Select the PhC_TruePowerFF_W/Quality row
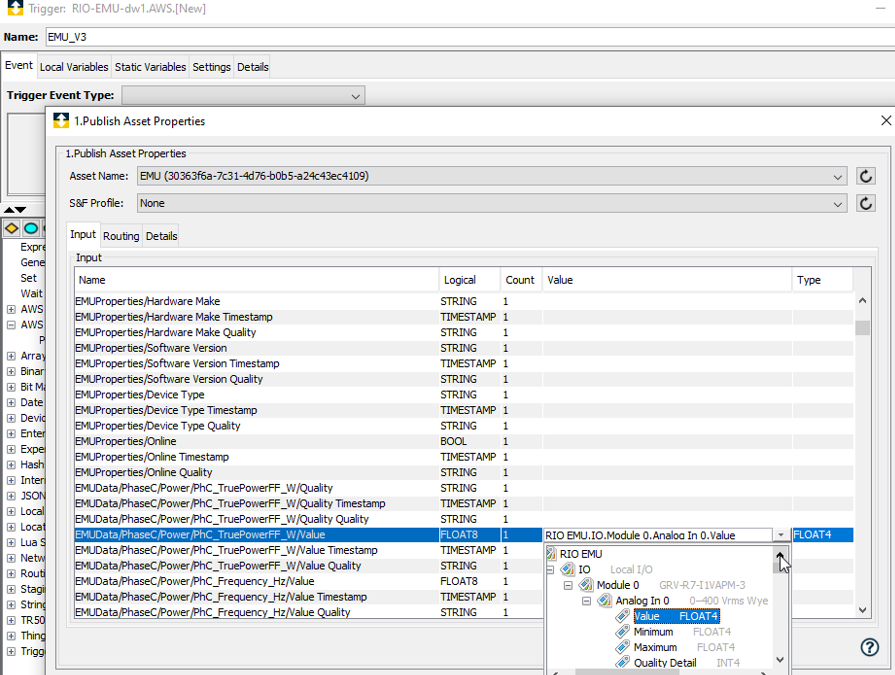Screen dimensions: 895x675 point(463,488)
